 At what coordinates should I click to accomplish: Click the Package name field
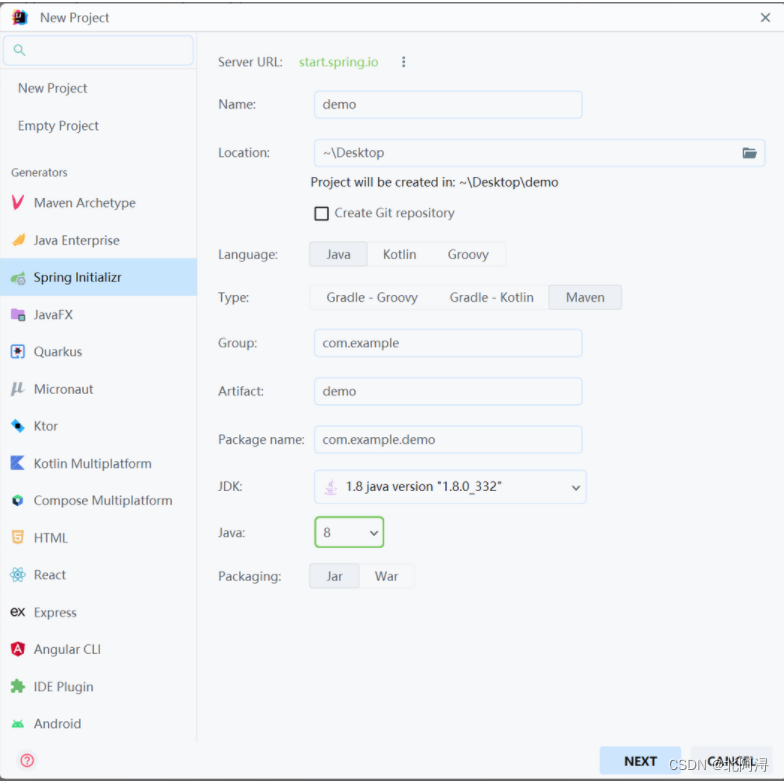click(x=448, y=440)
